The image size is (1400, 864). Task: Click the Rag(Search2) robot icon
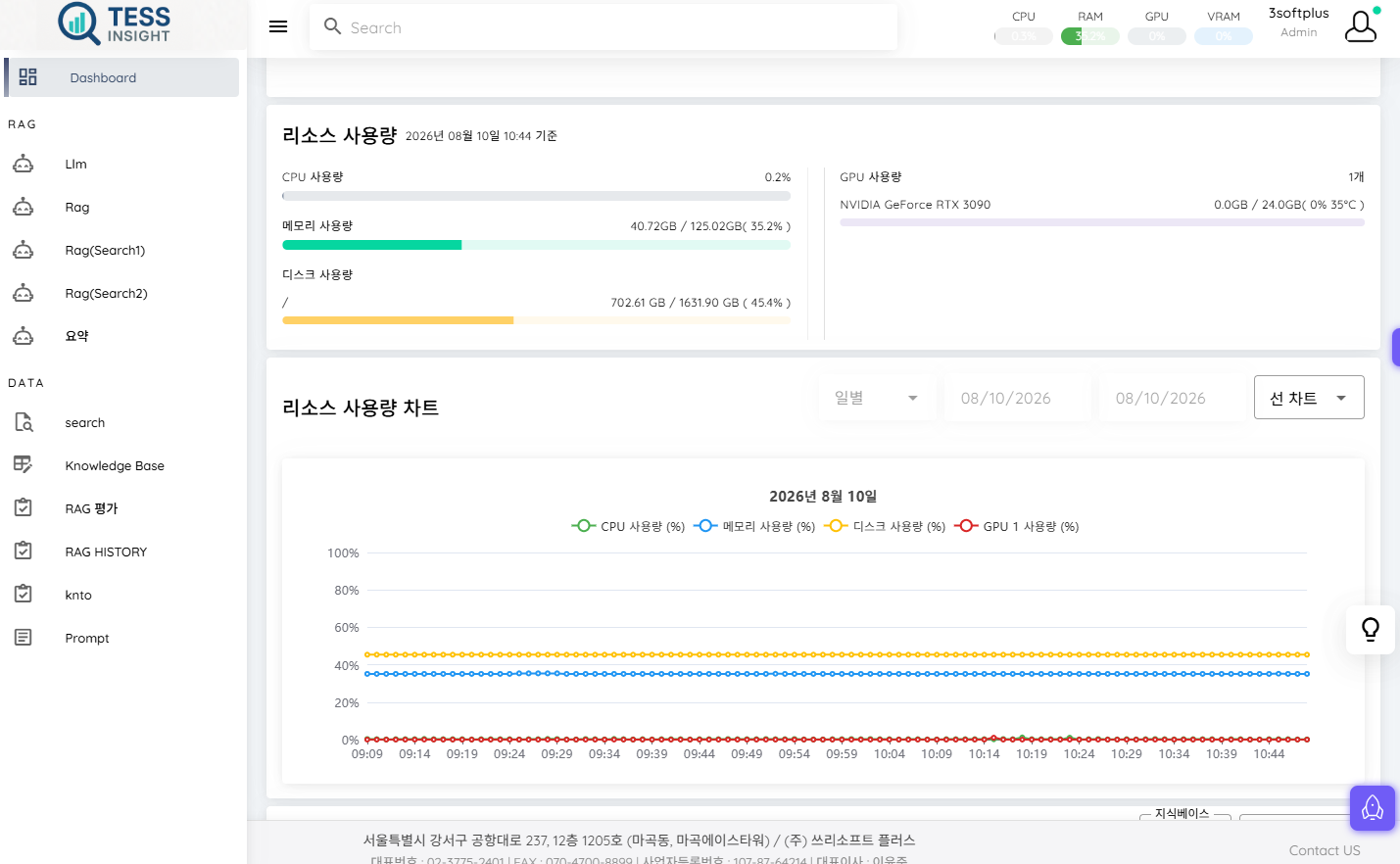point(23,293)
